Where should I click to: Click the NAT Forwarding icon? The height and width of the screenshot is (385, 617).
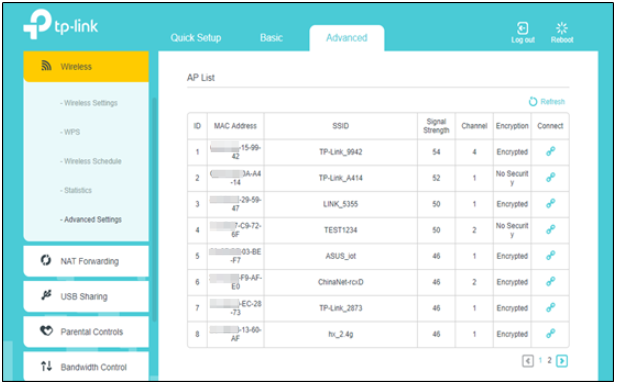click(x=46, y=260)
